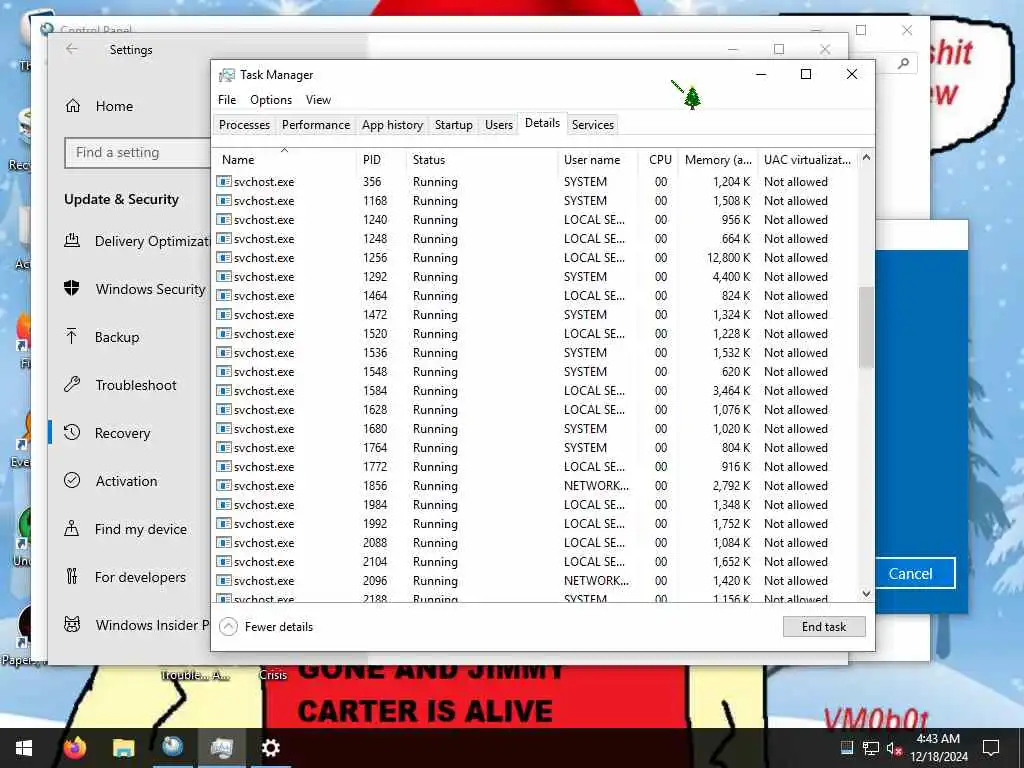Select the Windows Security shield icon
The height and width of the screenshot is (768, 1024).
pos(72,289)
